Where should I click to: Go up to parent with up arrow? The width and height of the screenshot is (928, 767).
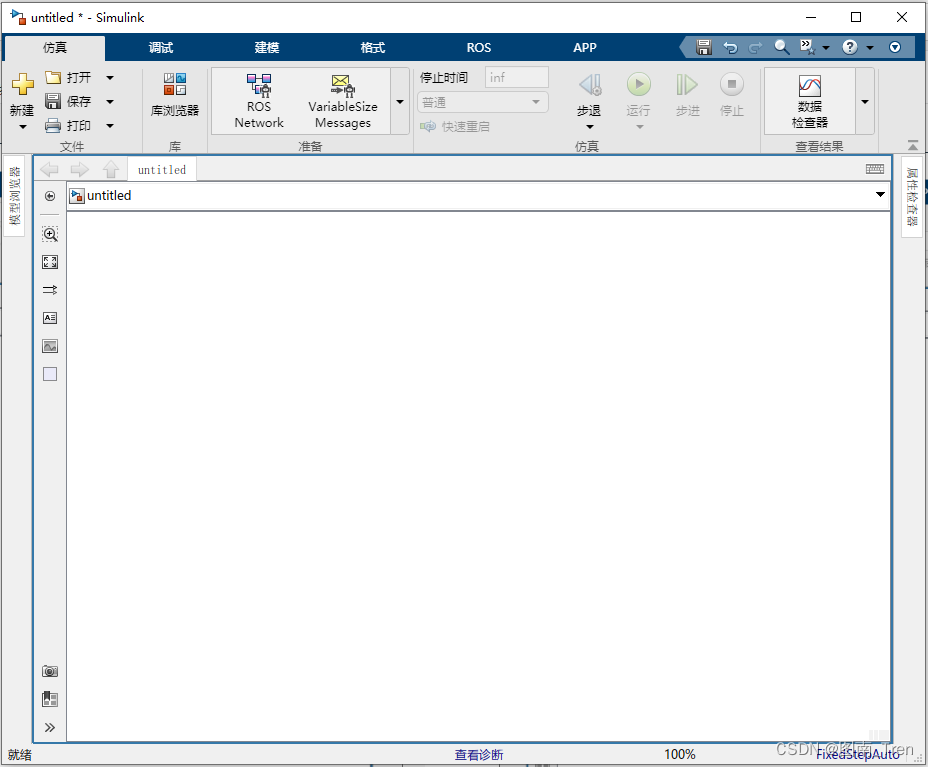point(111,169)
